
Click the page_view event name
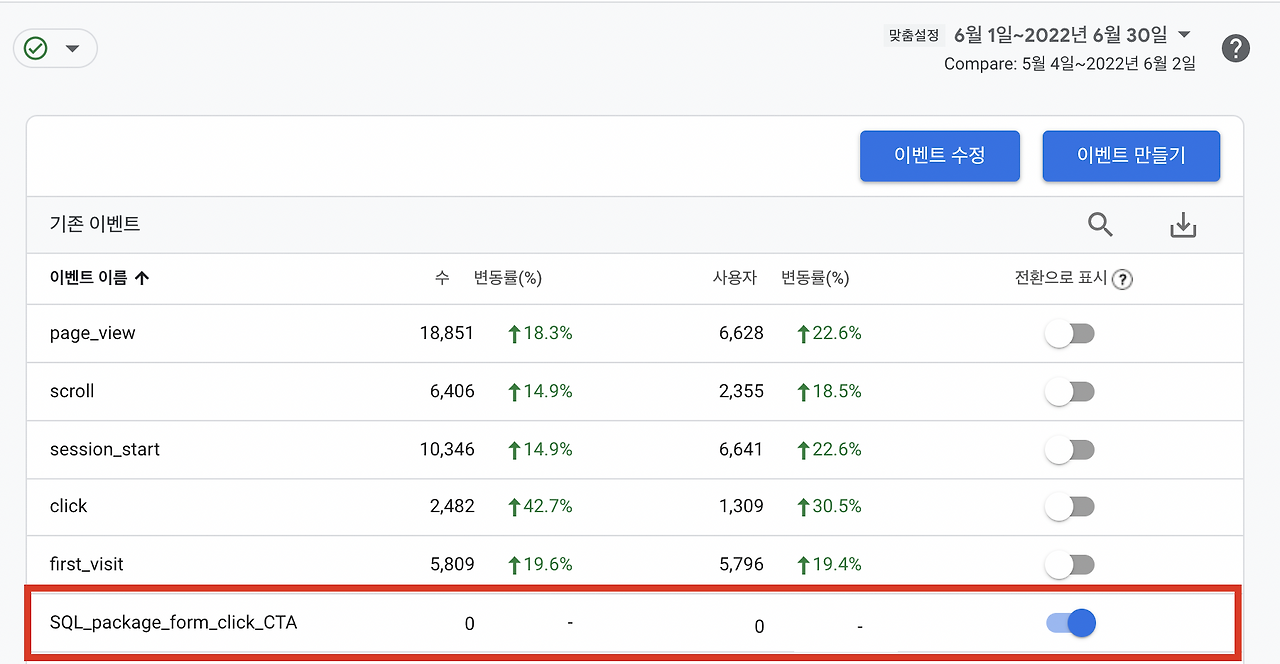pos(92,334)
